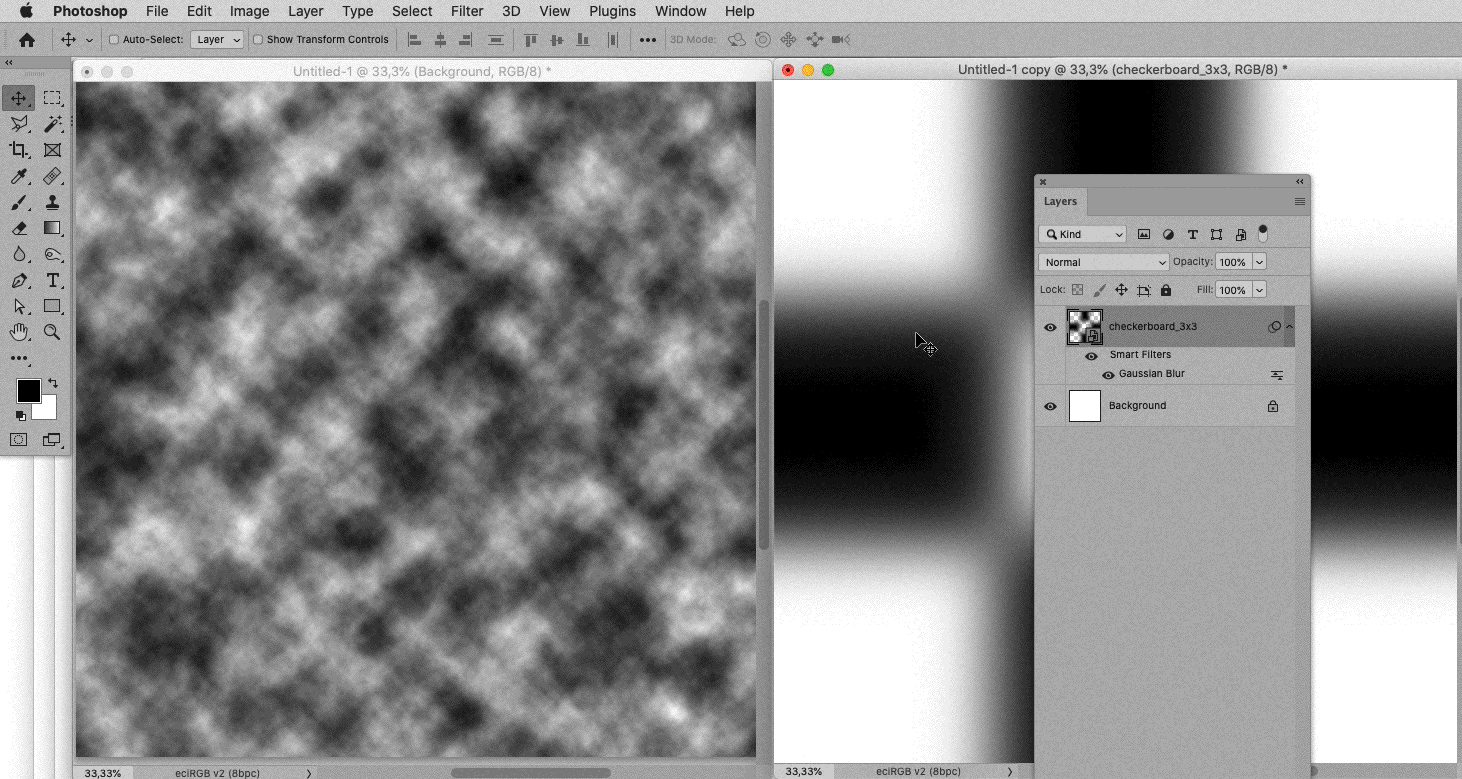Select the Eraser tool
This screenshot has width=1462, height=779.
pos(19,228)
